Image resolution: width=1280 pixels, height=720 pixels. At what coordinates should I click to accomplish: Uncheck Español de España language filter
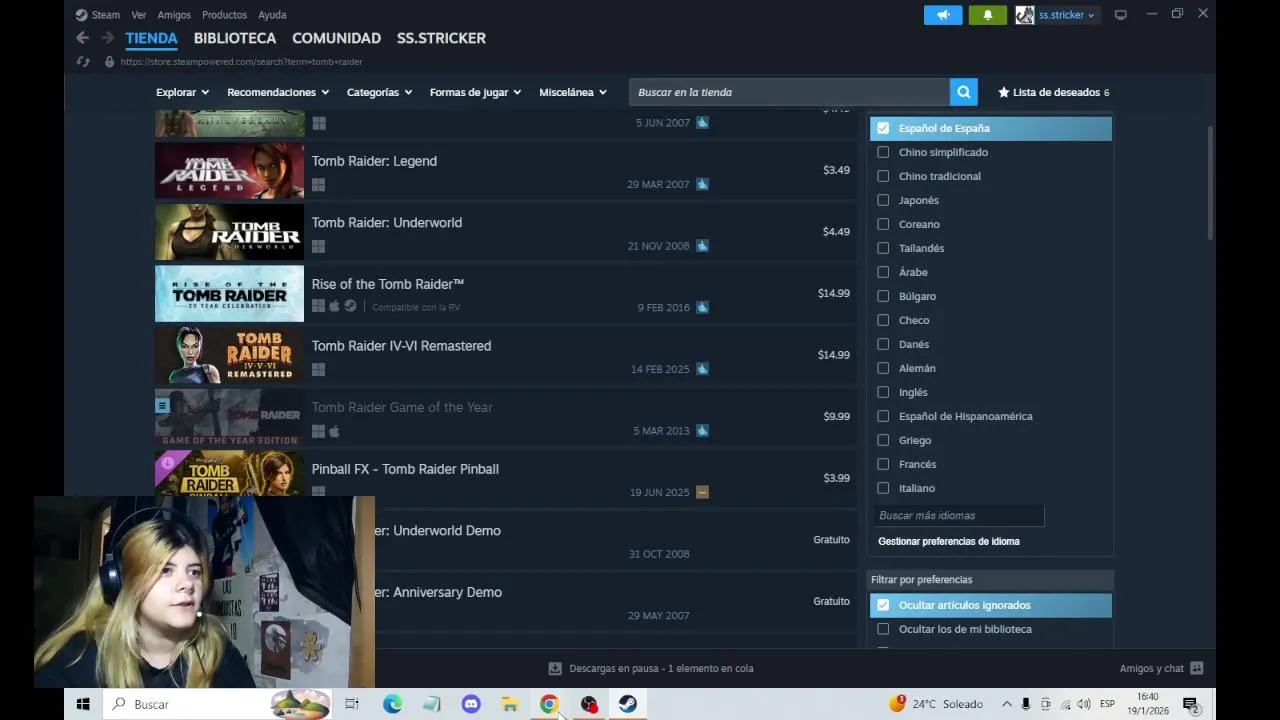[883, 128]
